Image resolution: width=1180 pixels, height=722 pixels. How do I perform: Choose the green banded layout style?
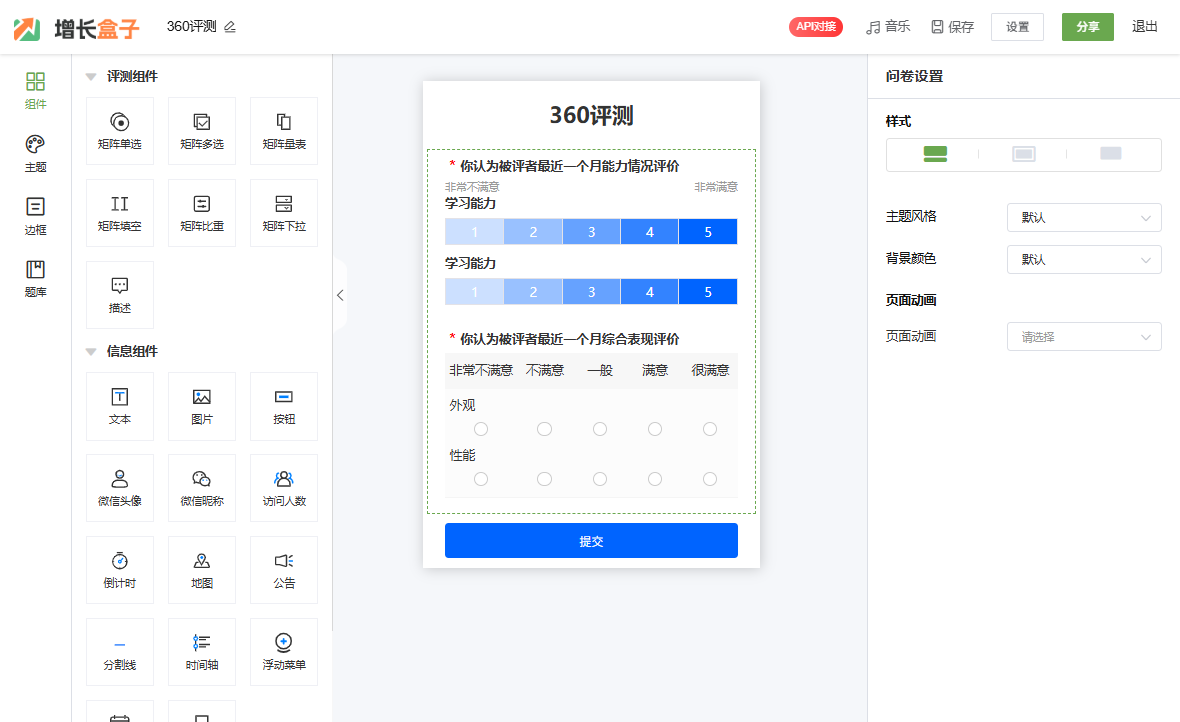pos(935,154)
